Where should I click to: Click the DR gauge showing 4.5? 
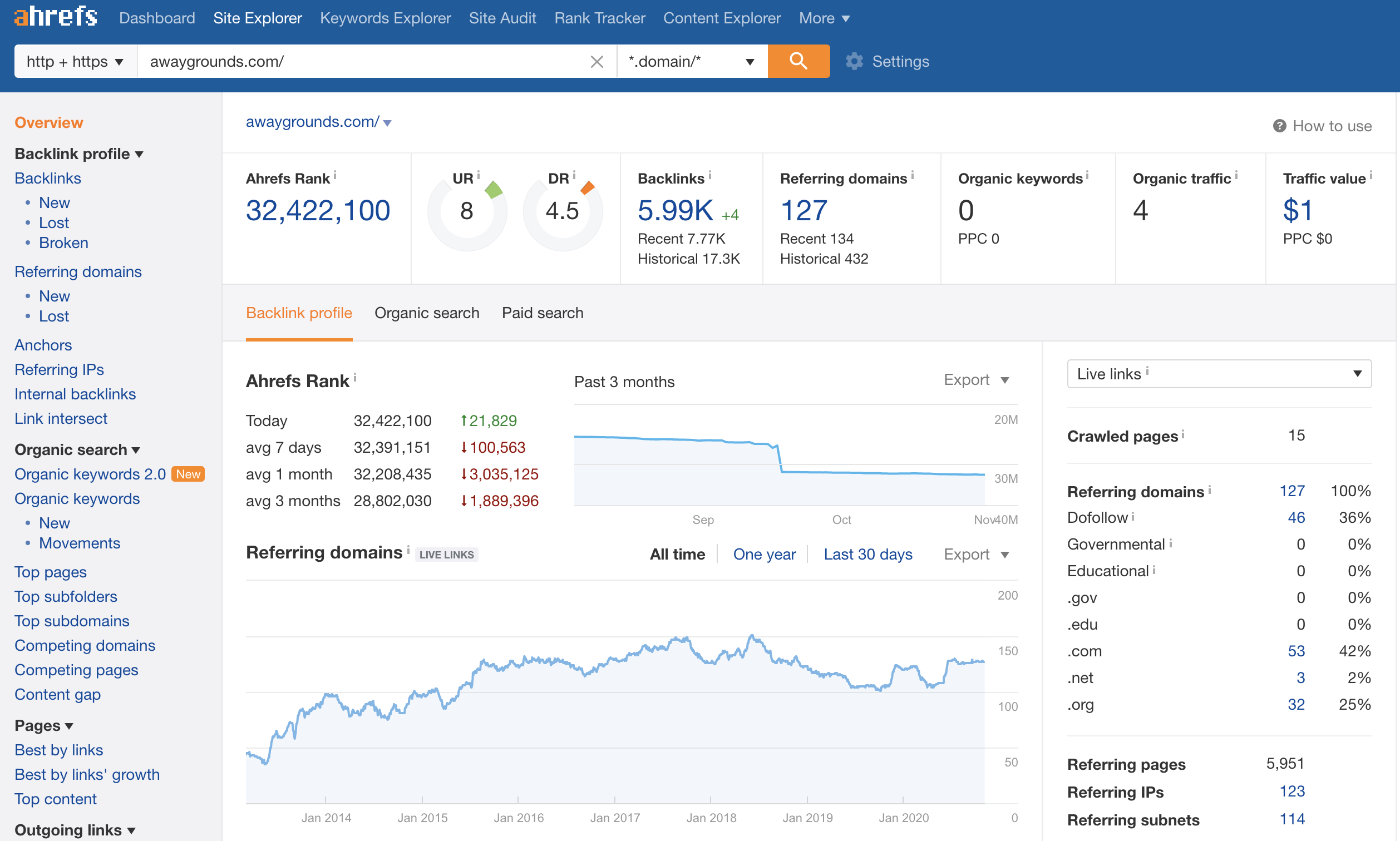[562, 211]
